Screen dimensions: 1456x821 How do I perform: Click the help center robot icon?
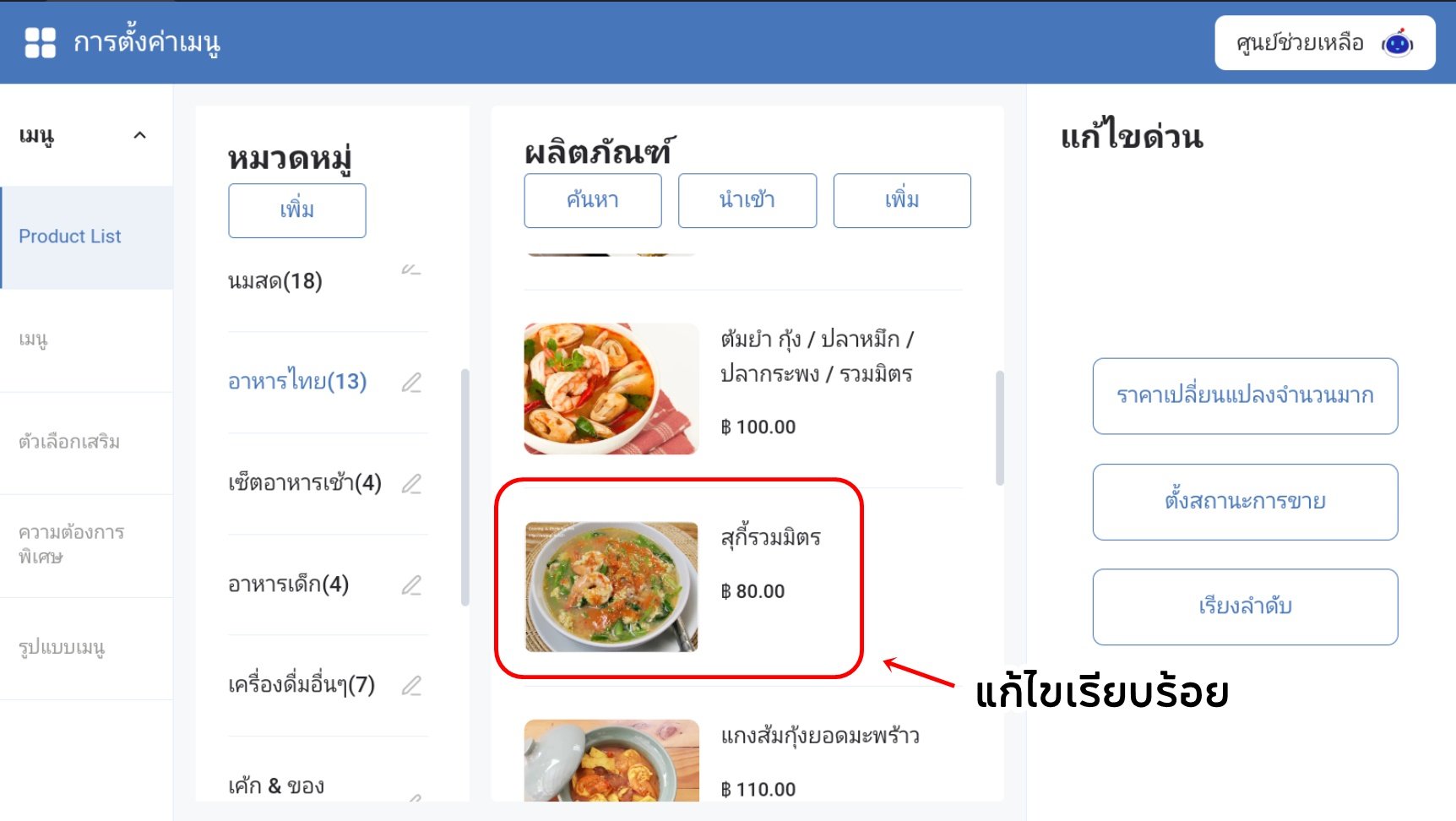(1398, 43)
